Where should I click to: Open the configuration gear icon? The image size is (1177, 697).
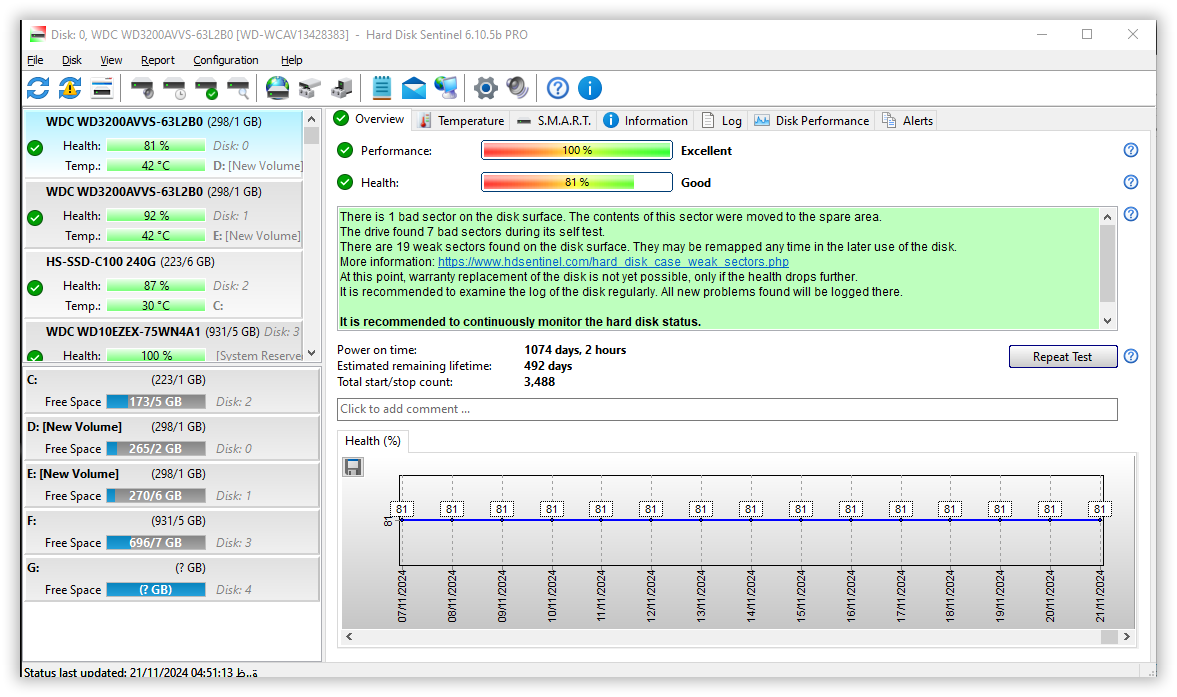(x=485, y=88)
